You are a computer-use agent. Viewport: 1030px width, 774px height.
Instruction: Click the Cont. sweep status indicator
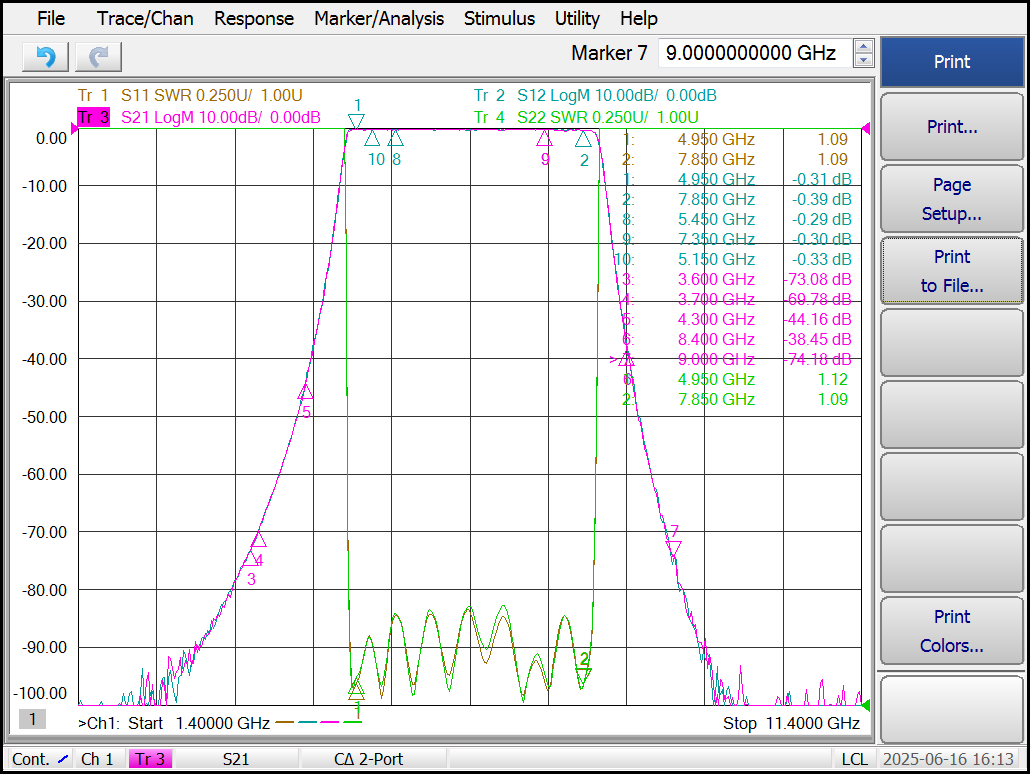tap(40, 759)
